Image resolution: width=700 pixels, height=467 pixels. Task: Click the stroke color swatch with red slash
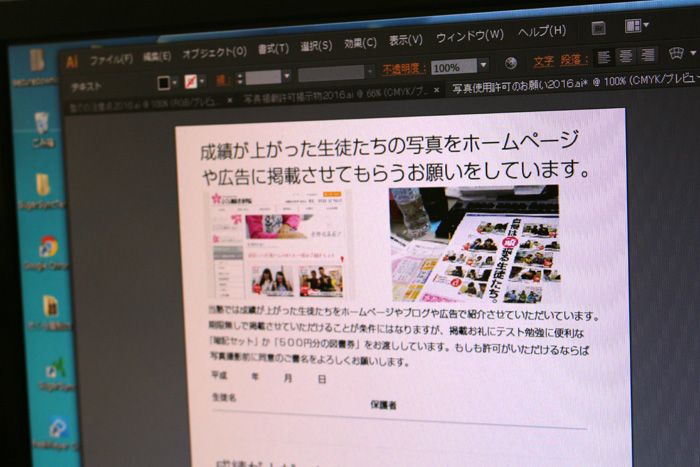[x=191, y=80]
